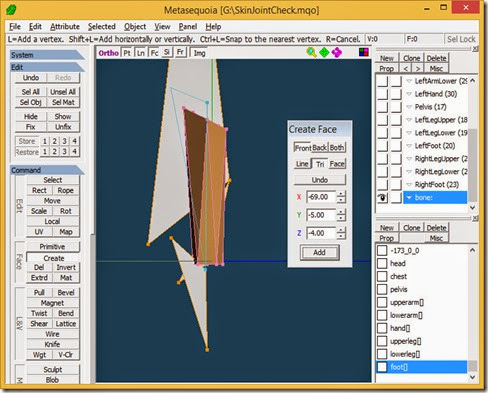Viewport: 488px width, 393px height.
Task: Collapse the Command panel header
Action: [47, 170]
